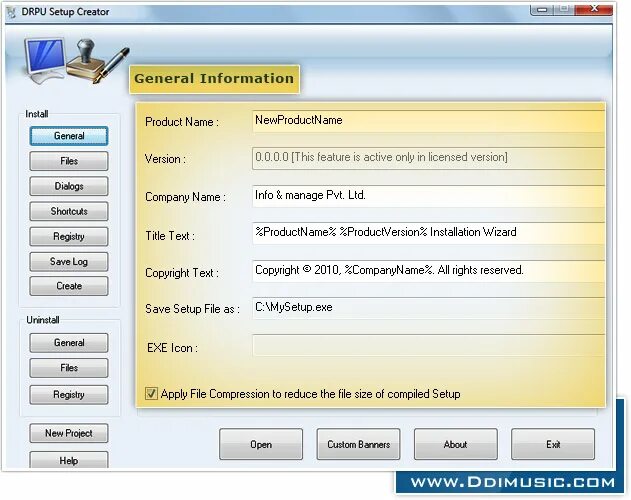
Task: Click the Open button
Action: [261, 444]
